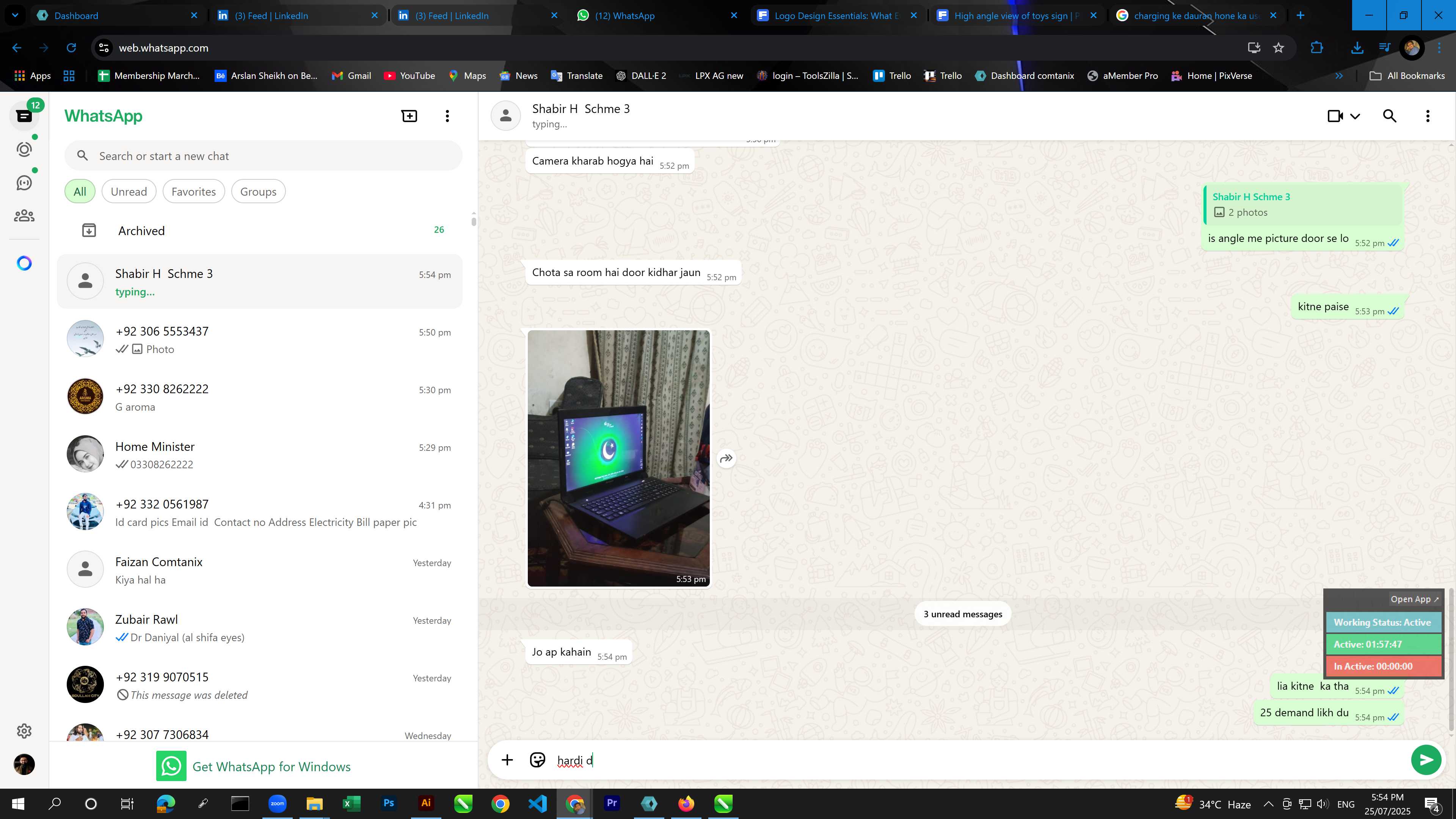Open the notification center in taskbar
Viewport: 1456px width, 819px height.
[1432, 804]
